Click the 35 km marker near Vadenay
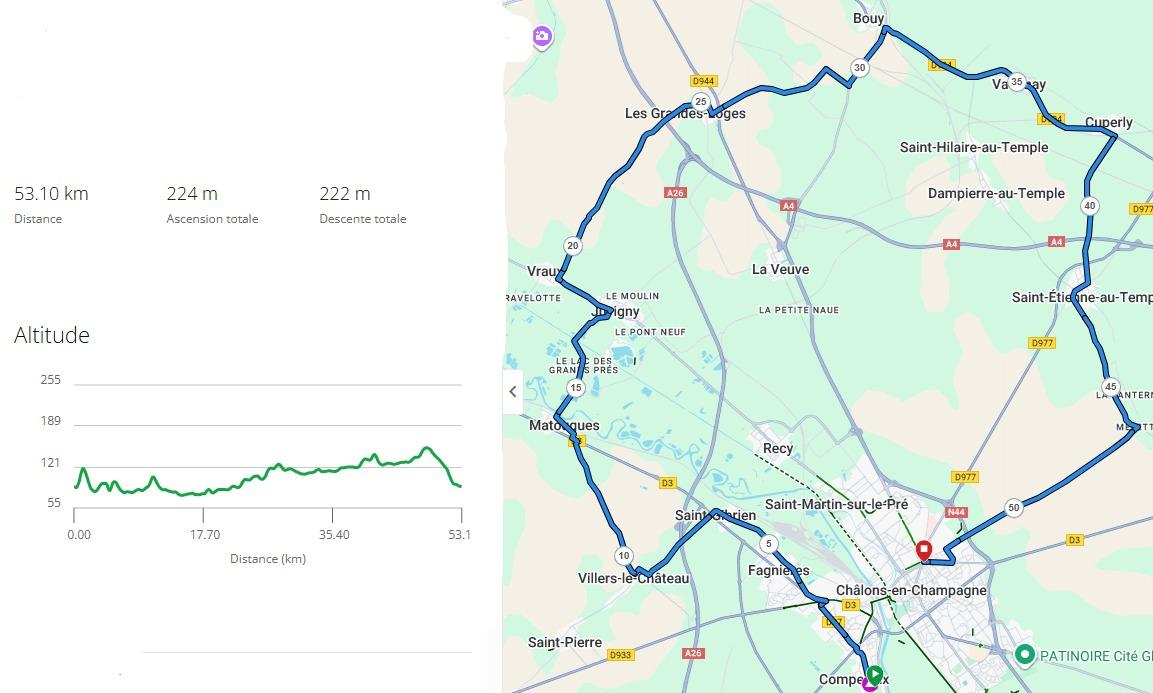This screenshot has height=693, width=1153. point(1017,82)
